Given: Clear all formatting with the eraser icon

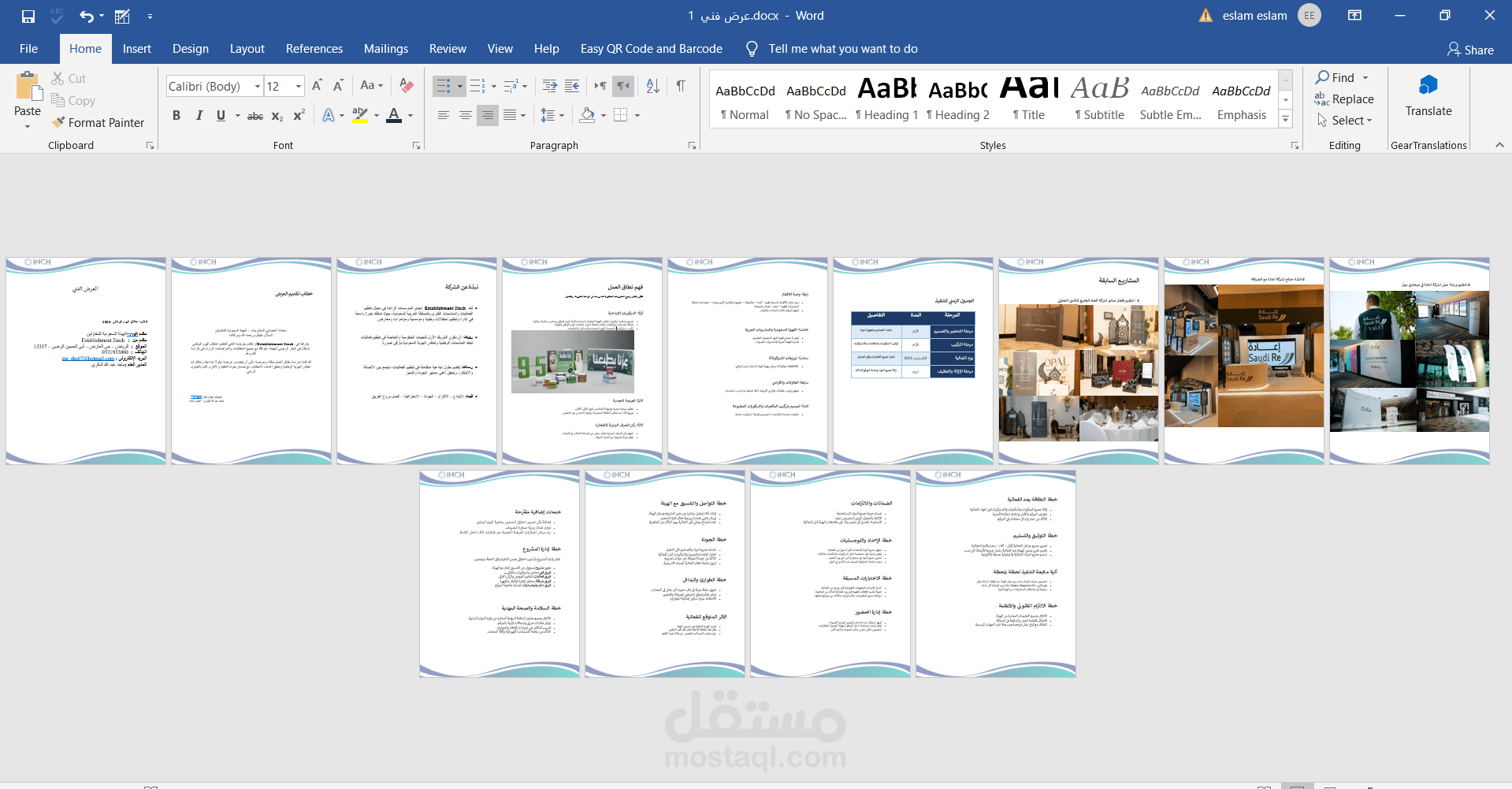Looking at the screenshot, I should pos(407,86).
